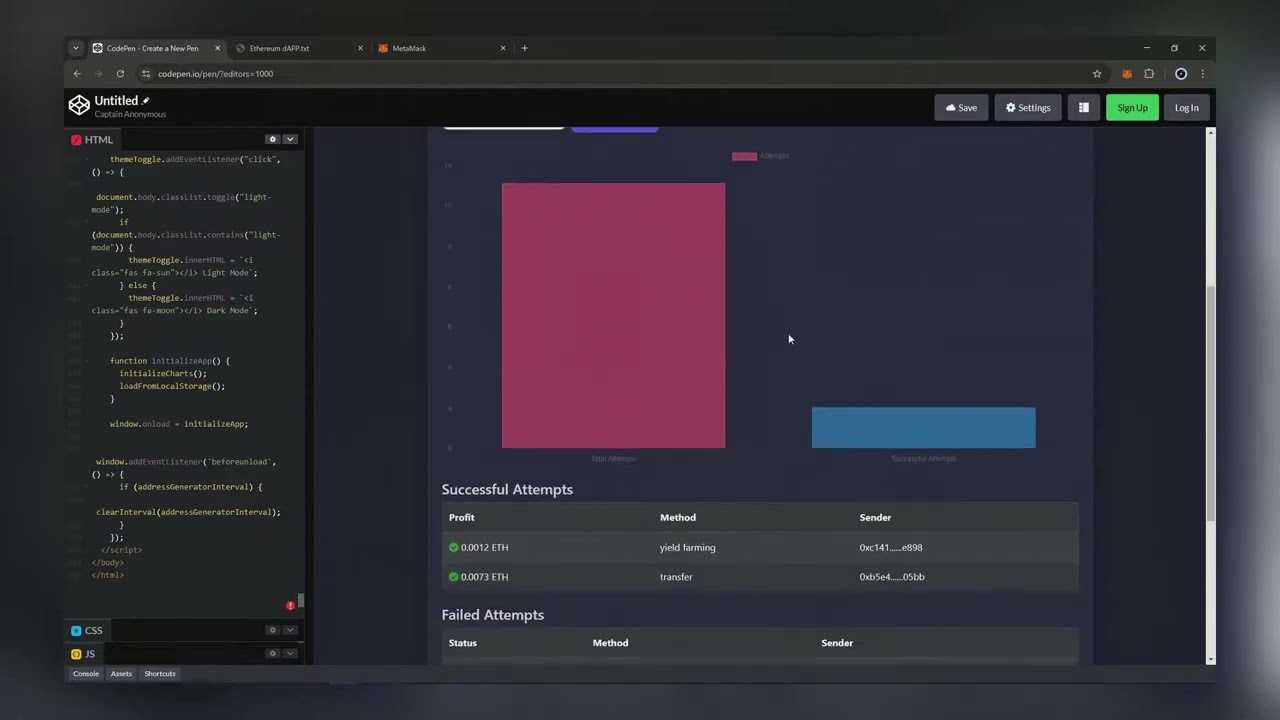
Task: Click the CodePen logo icon
Action: click(79, 105)
